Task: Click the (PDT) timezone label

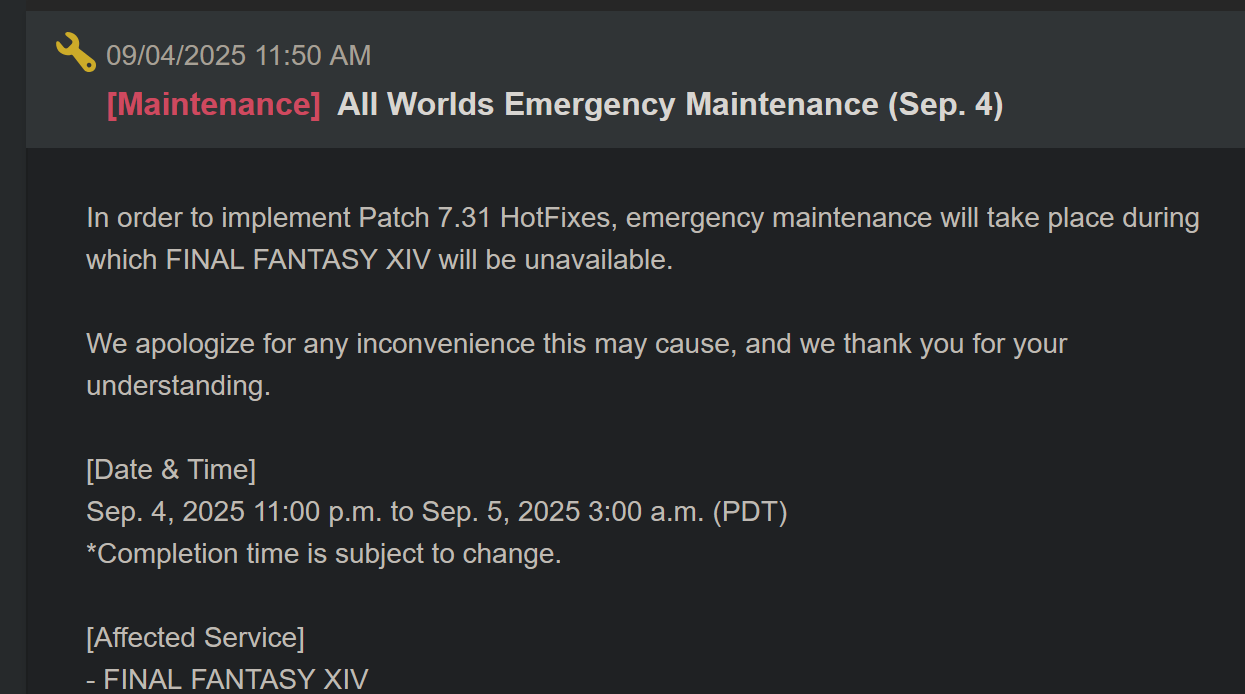Action: tap(750, 512)
